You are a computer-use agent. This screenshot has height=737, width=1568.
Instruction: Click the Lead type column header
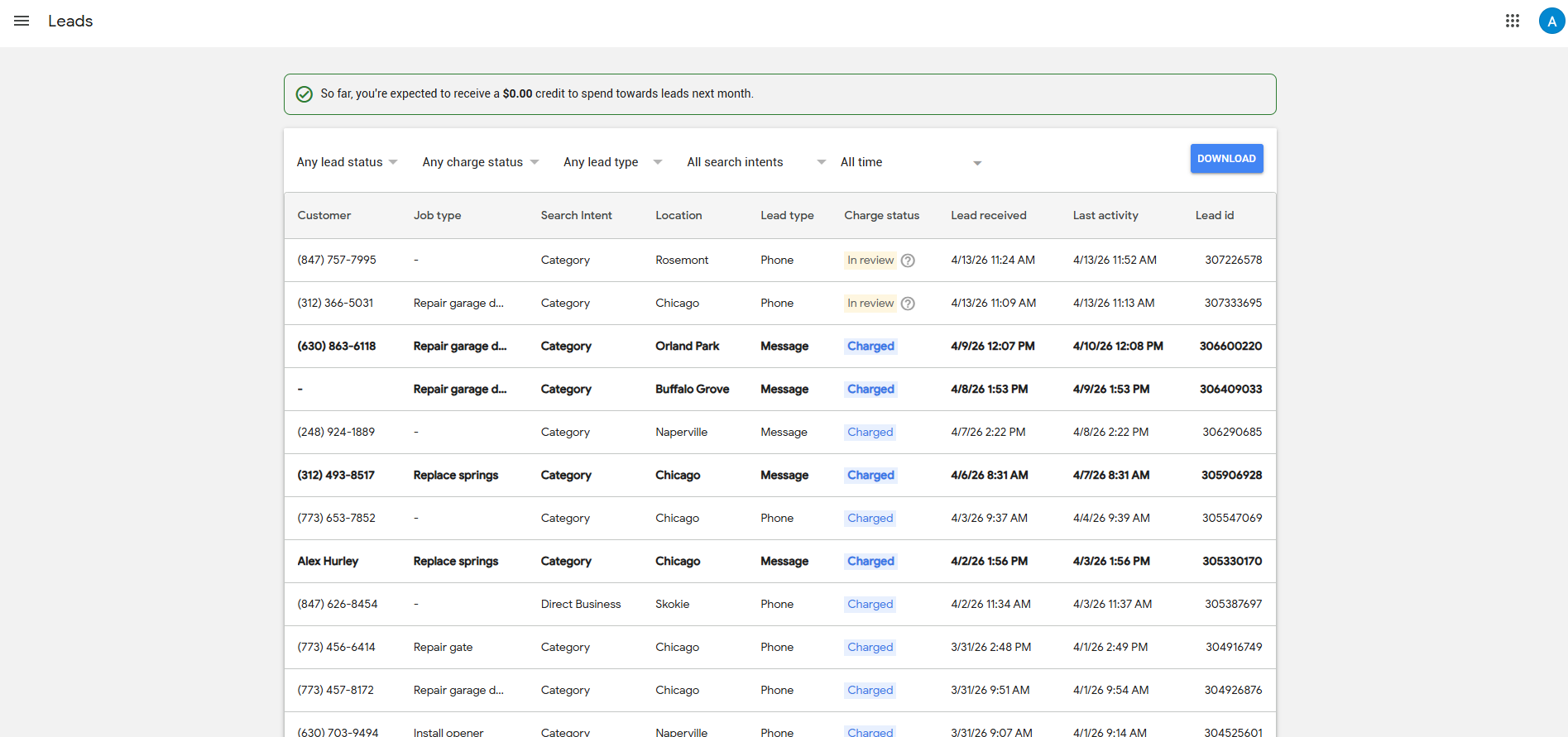[787, 215]
